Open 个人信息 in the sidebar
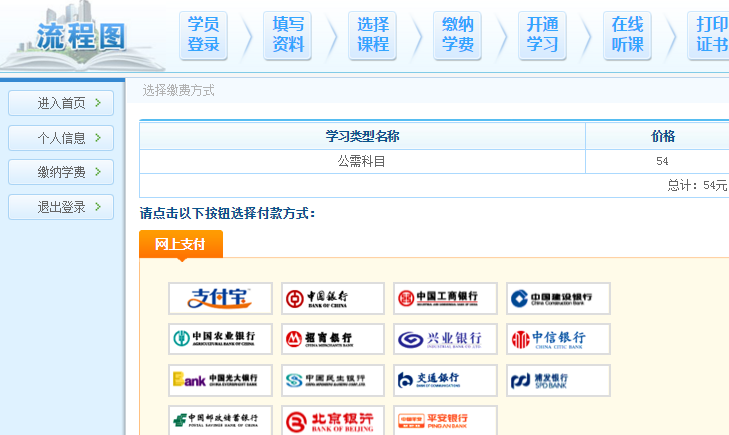The width and height of the screenshot is (729, 435). click(61, 138)
